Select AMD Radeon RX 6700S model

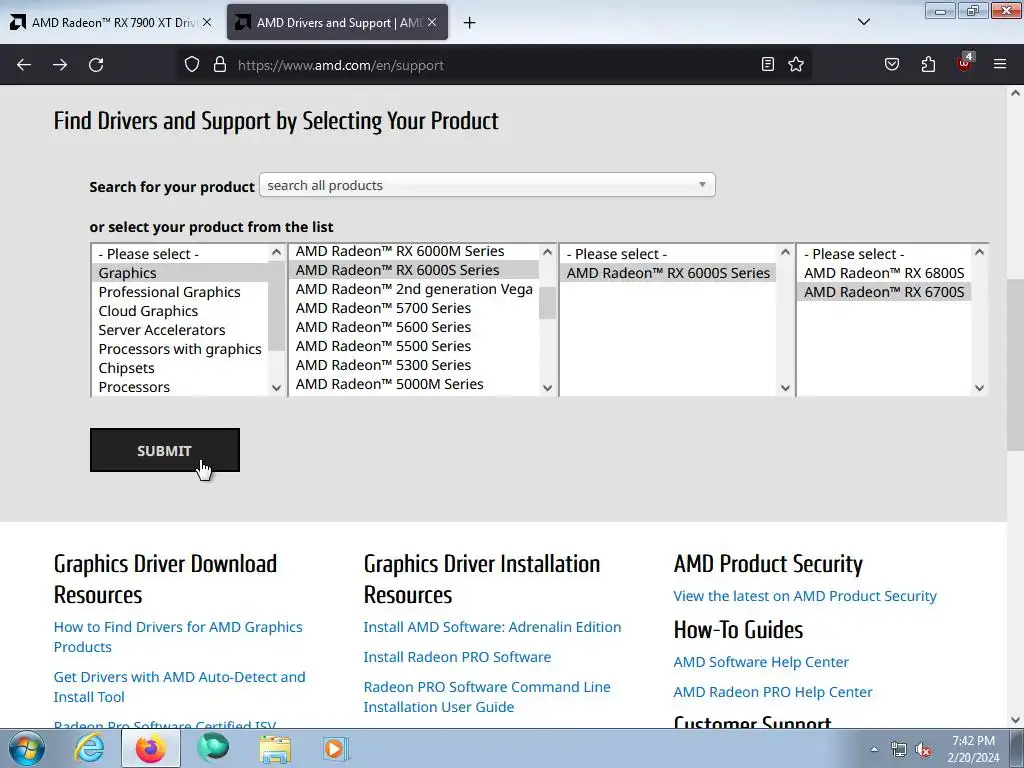click(884, 292)
